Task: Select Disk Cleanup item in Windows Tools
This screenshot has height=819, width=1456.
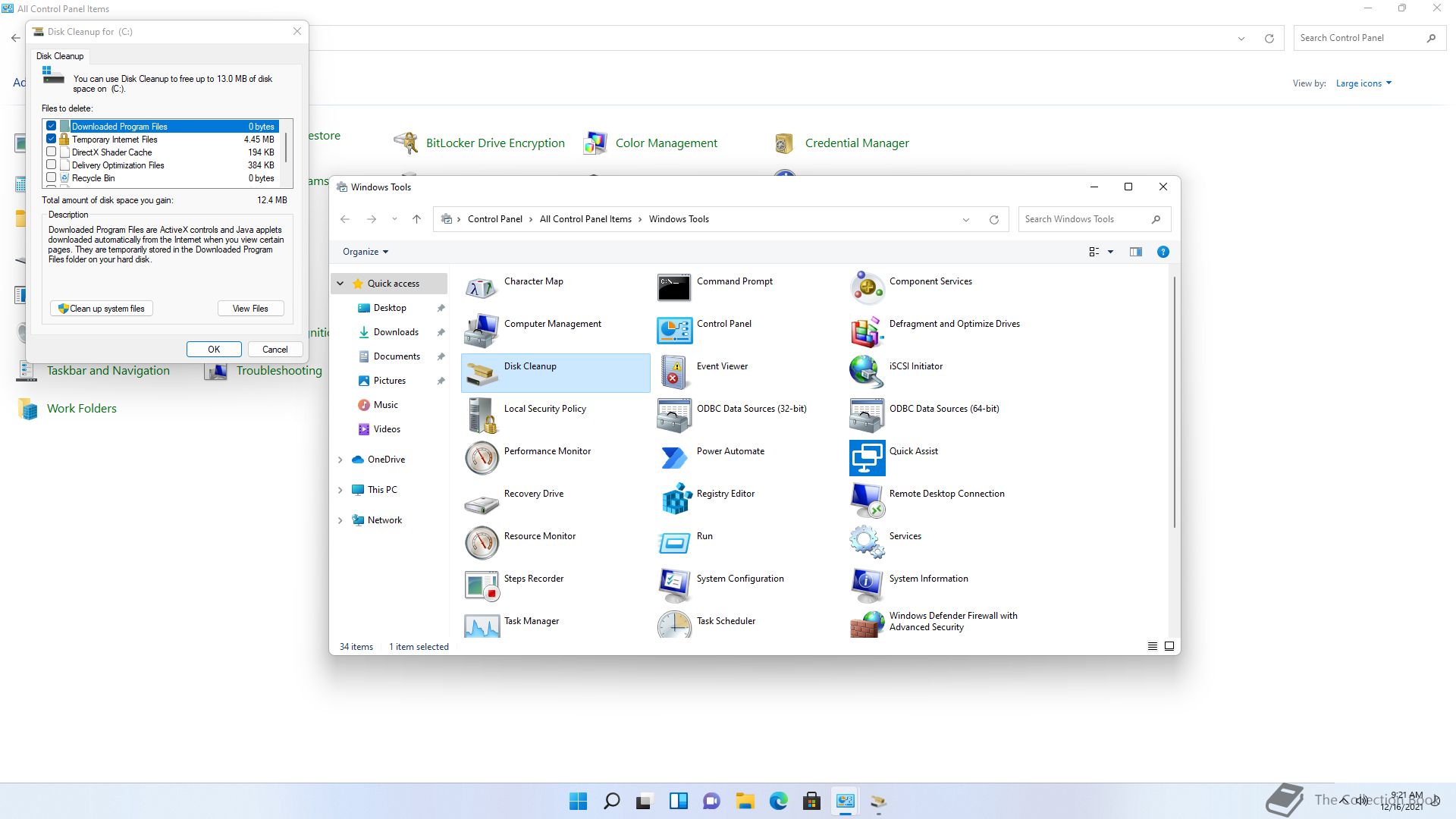Action: [x=556, y=372]
